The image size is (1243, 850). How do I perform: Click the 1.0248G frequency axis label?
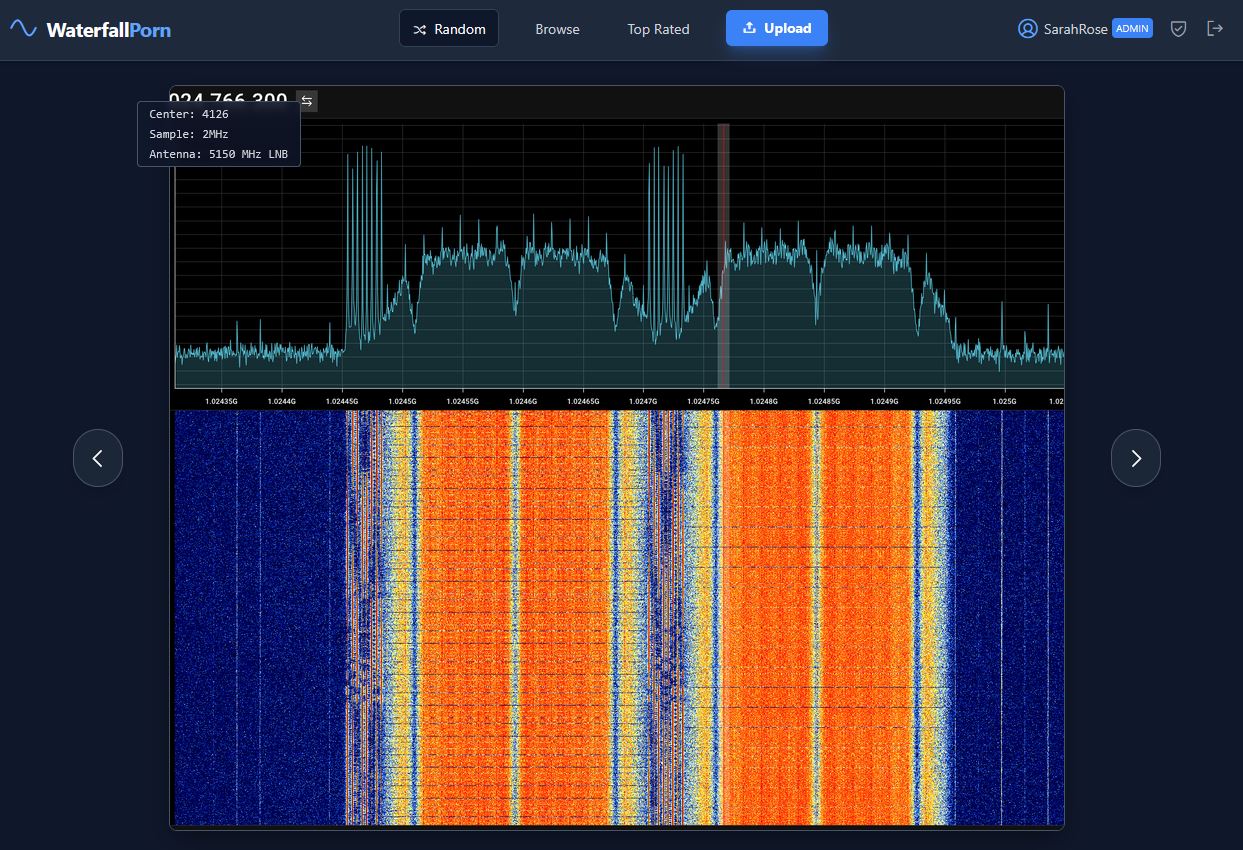pyautogui.click(x=763, y=401)
